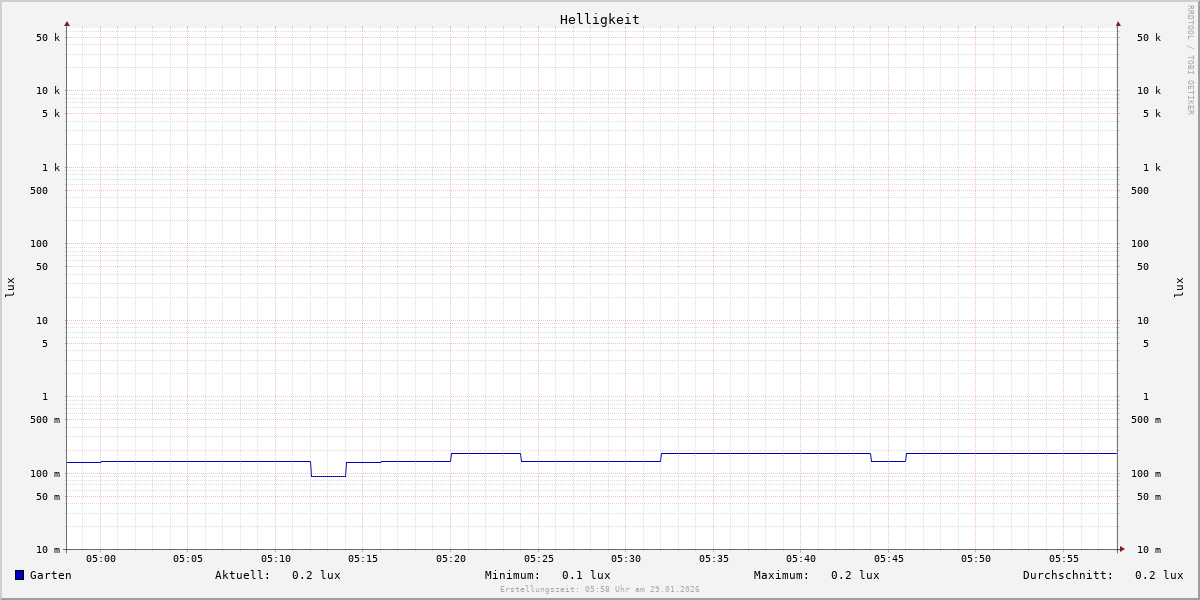Viewport: 1200px width, 600px height.
Task: Click the red arrow atop right y-axis
Action: [1118, 23]
